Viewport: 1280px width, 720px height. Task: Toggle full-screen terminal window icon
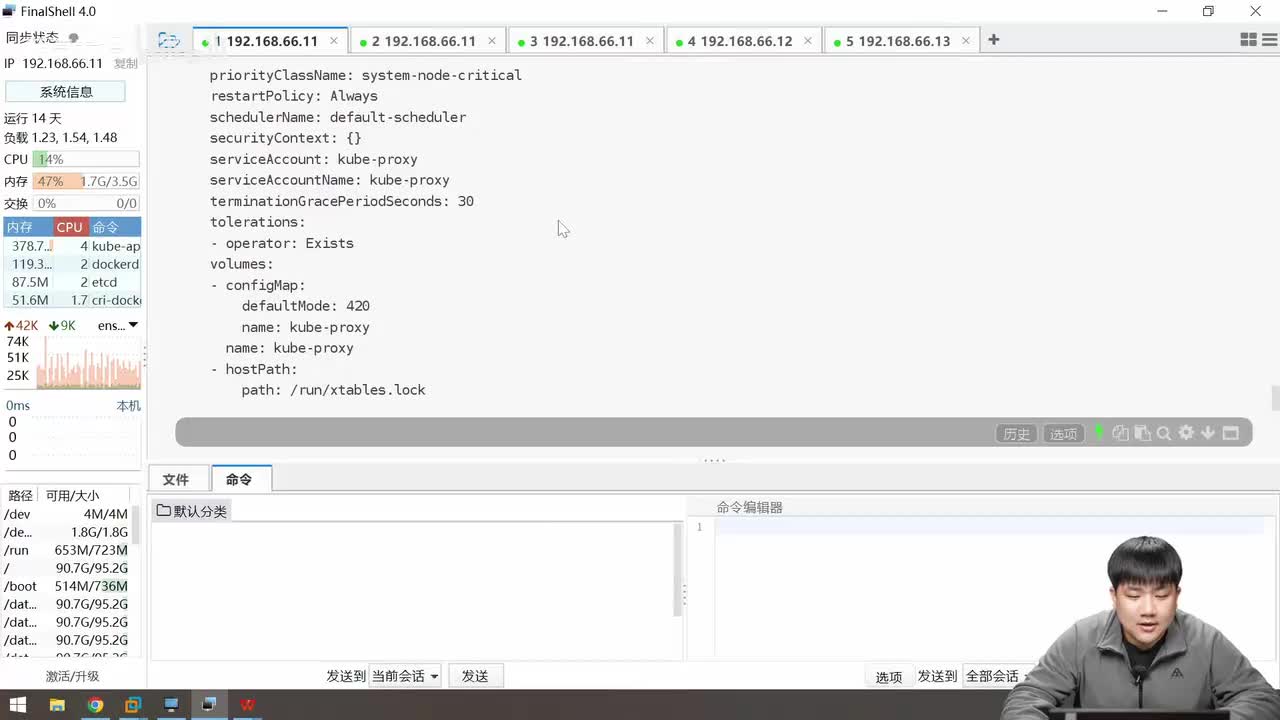pyautogui.click(x=1230, y=433)
